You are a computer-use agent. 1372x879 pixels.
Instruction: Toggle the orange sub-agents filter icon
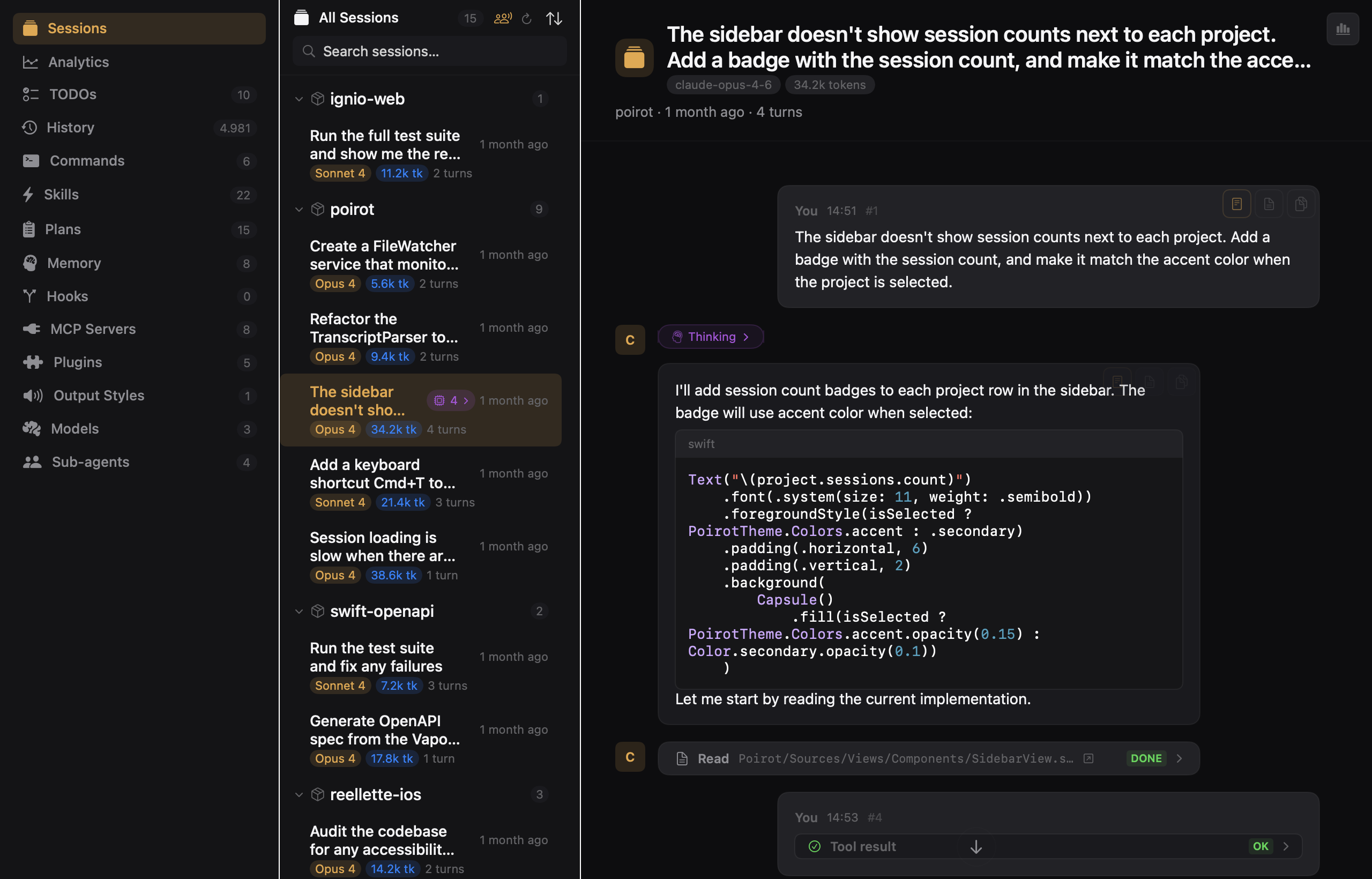coord(502,19)
